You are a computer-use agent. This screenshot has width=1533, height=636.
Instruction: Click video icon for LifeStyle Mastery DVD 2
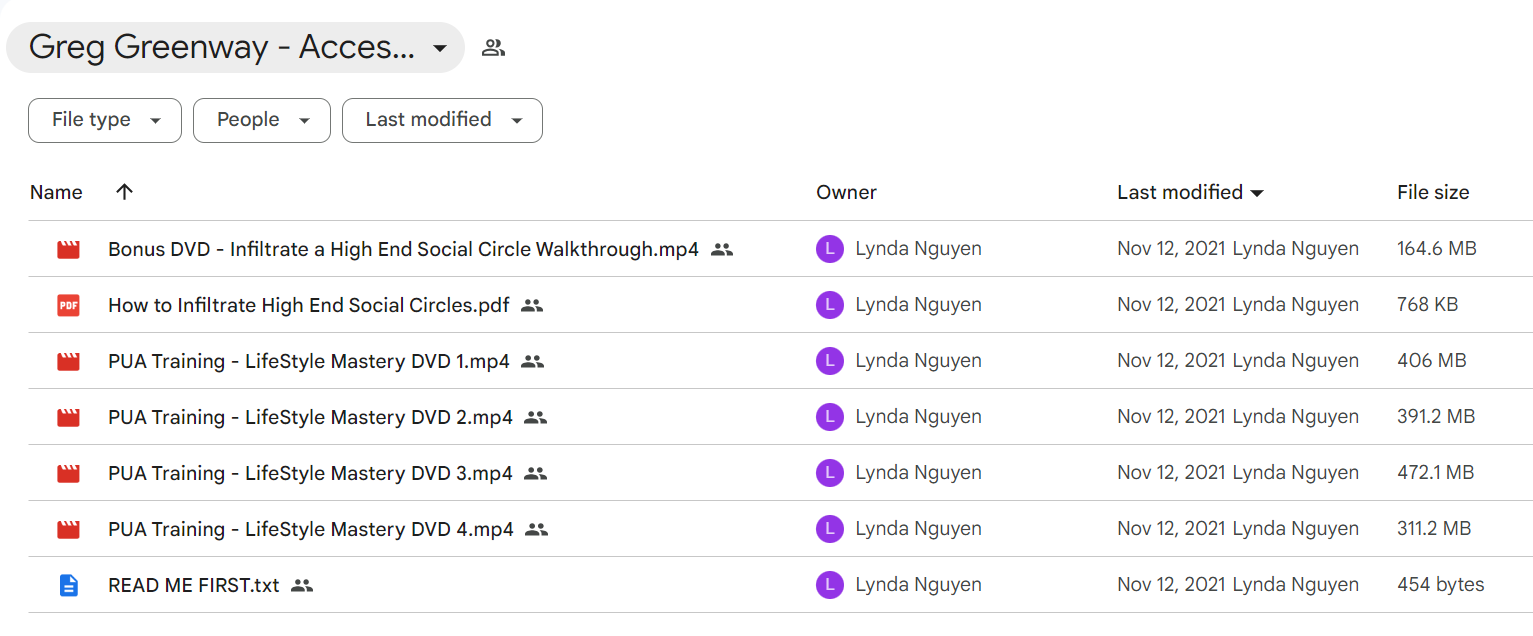tap(68, 418)
